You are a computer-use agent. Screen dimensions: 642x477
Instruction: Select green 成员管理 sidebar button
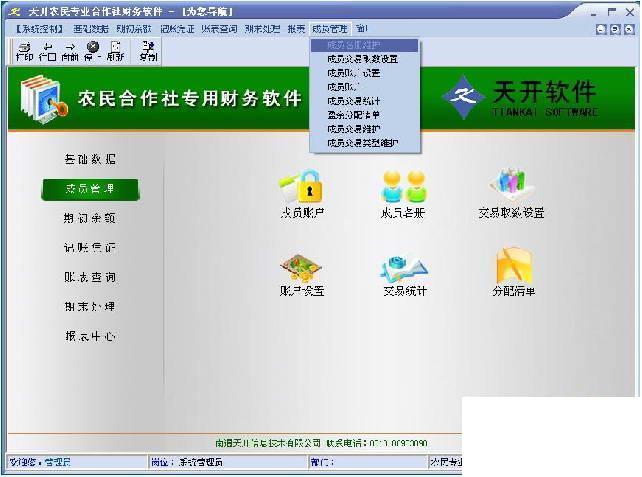point(90,190)
